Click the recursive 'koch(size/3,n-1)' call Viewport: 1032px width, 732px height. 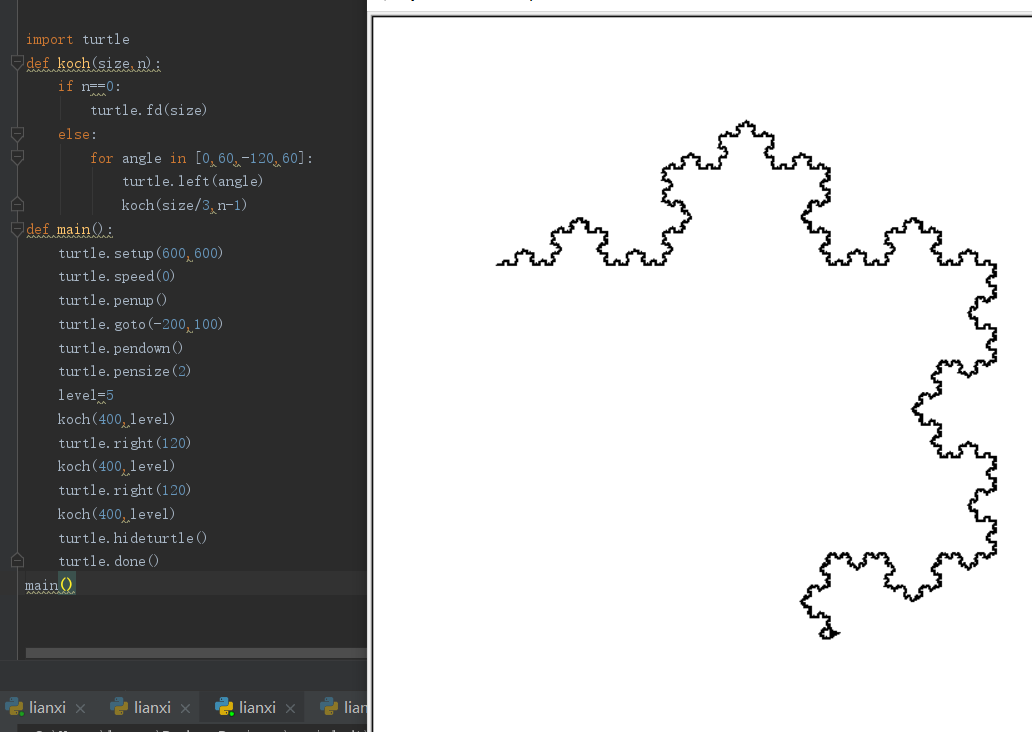click(184, 205)
